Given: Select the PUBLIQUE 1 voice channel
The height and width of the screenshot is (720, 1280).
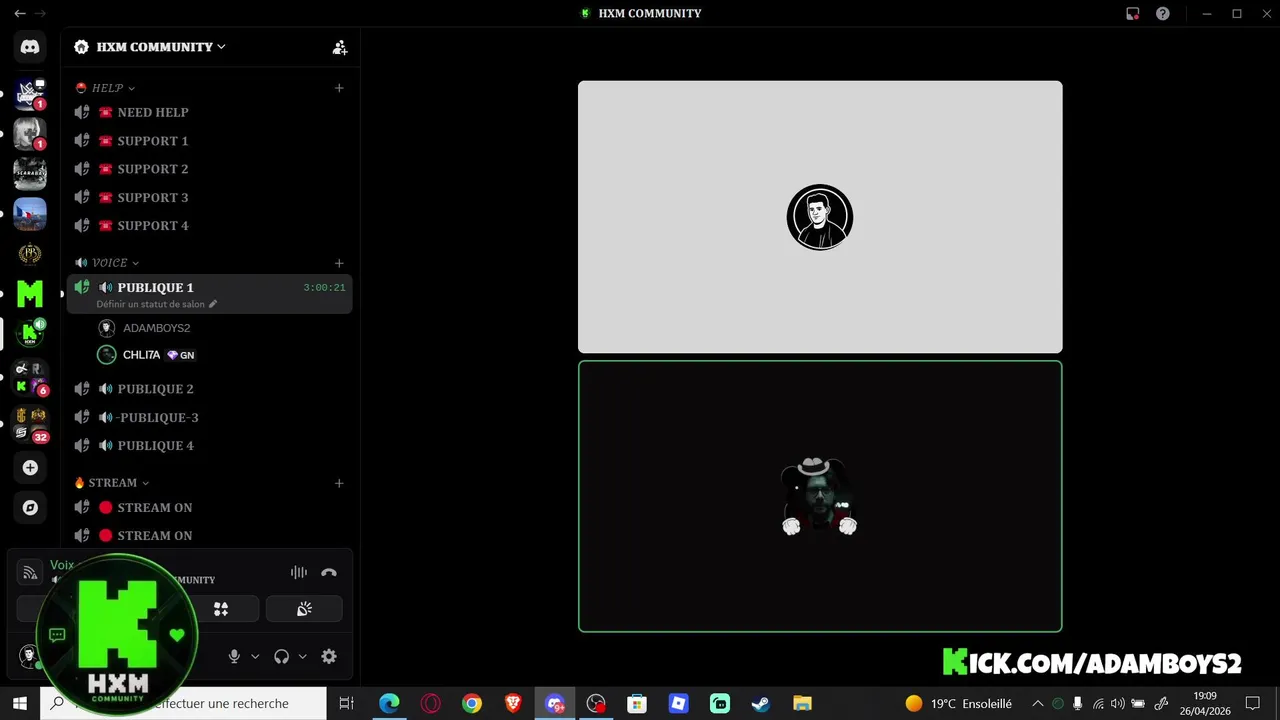Looking at the screenshot, I should (x=210, y=294).
